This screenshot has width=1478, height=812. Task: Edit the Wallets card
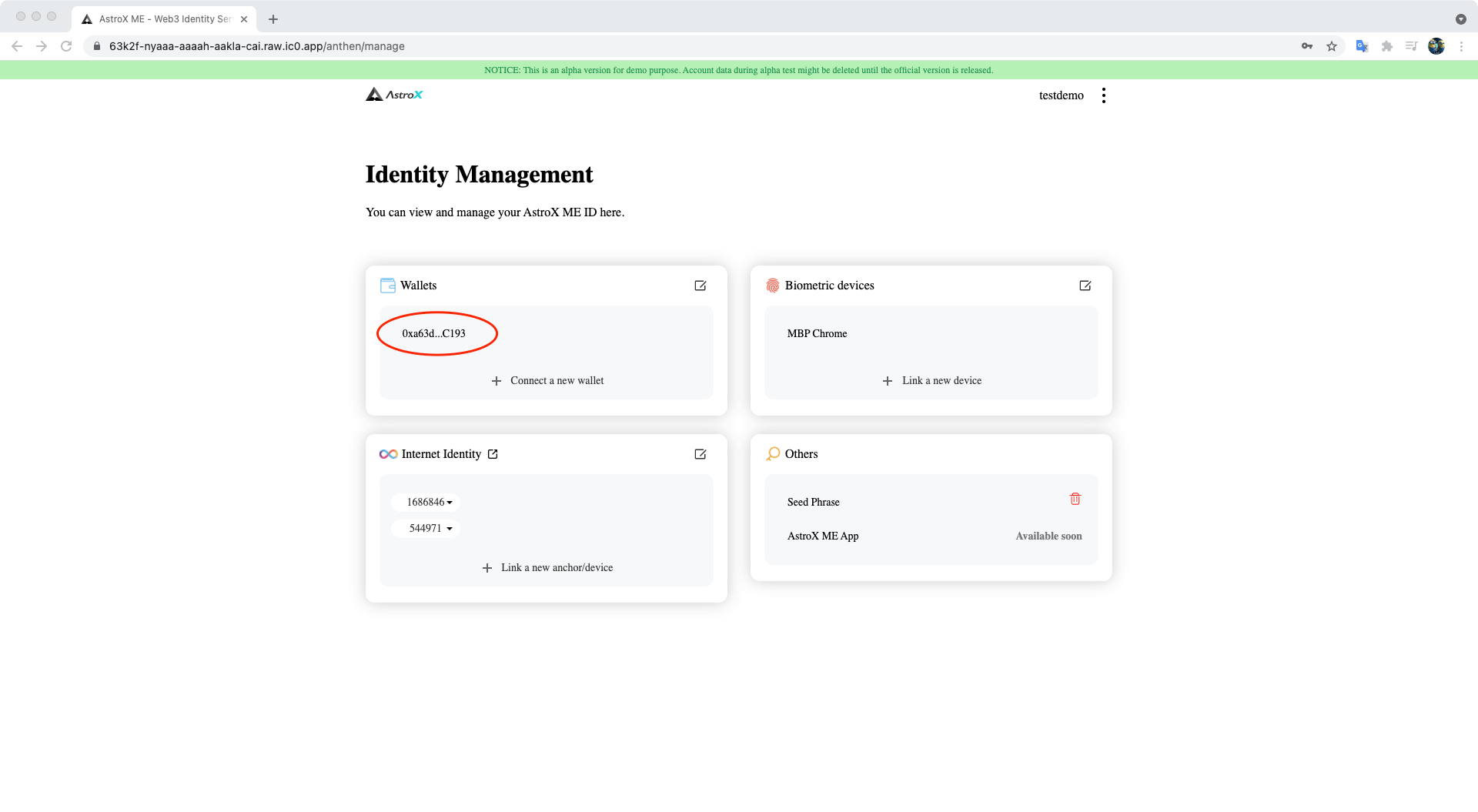[x=701, y=286]
